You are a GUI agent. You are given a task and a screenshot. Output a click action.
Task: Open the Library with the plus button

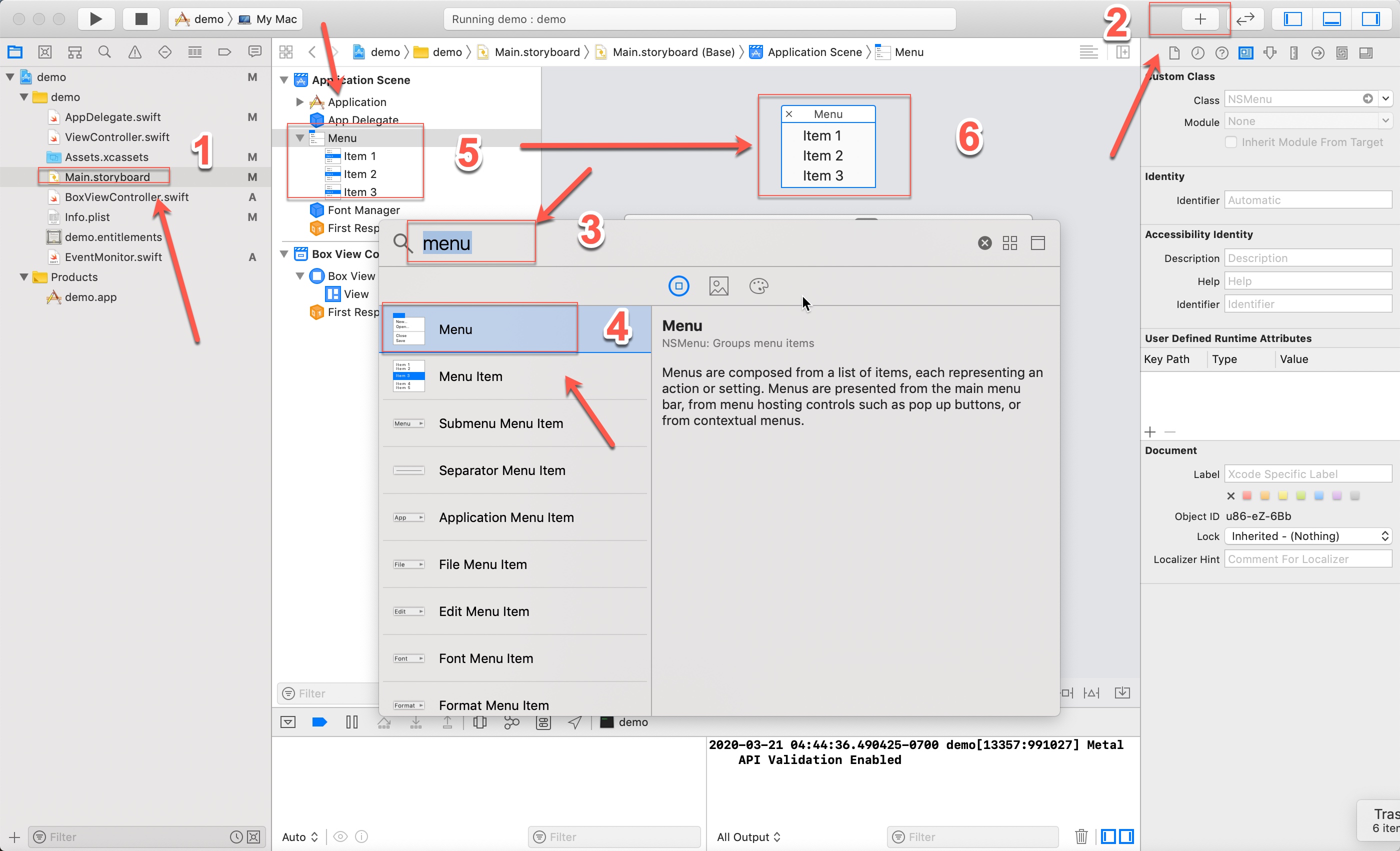click(x=1200, y=18)
